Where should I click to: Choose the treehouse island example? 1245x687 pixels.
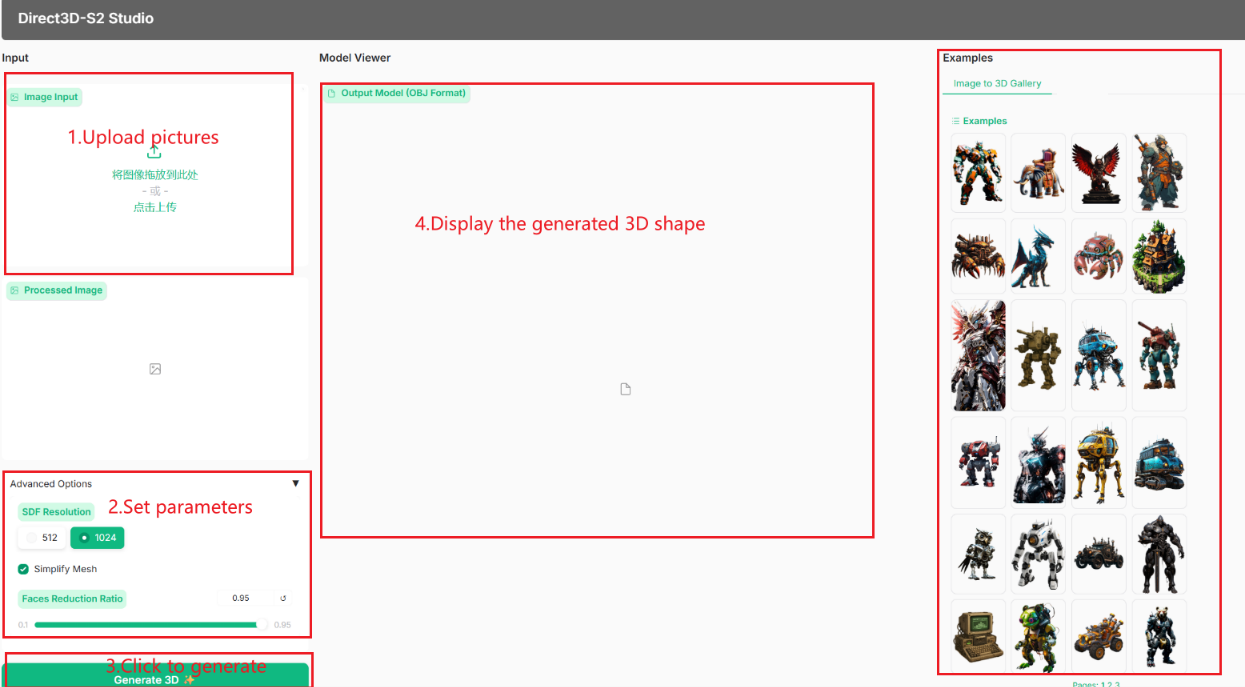1158,256
